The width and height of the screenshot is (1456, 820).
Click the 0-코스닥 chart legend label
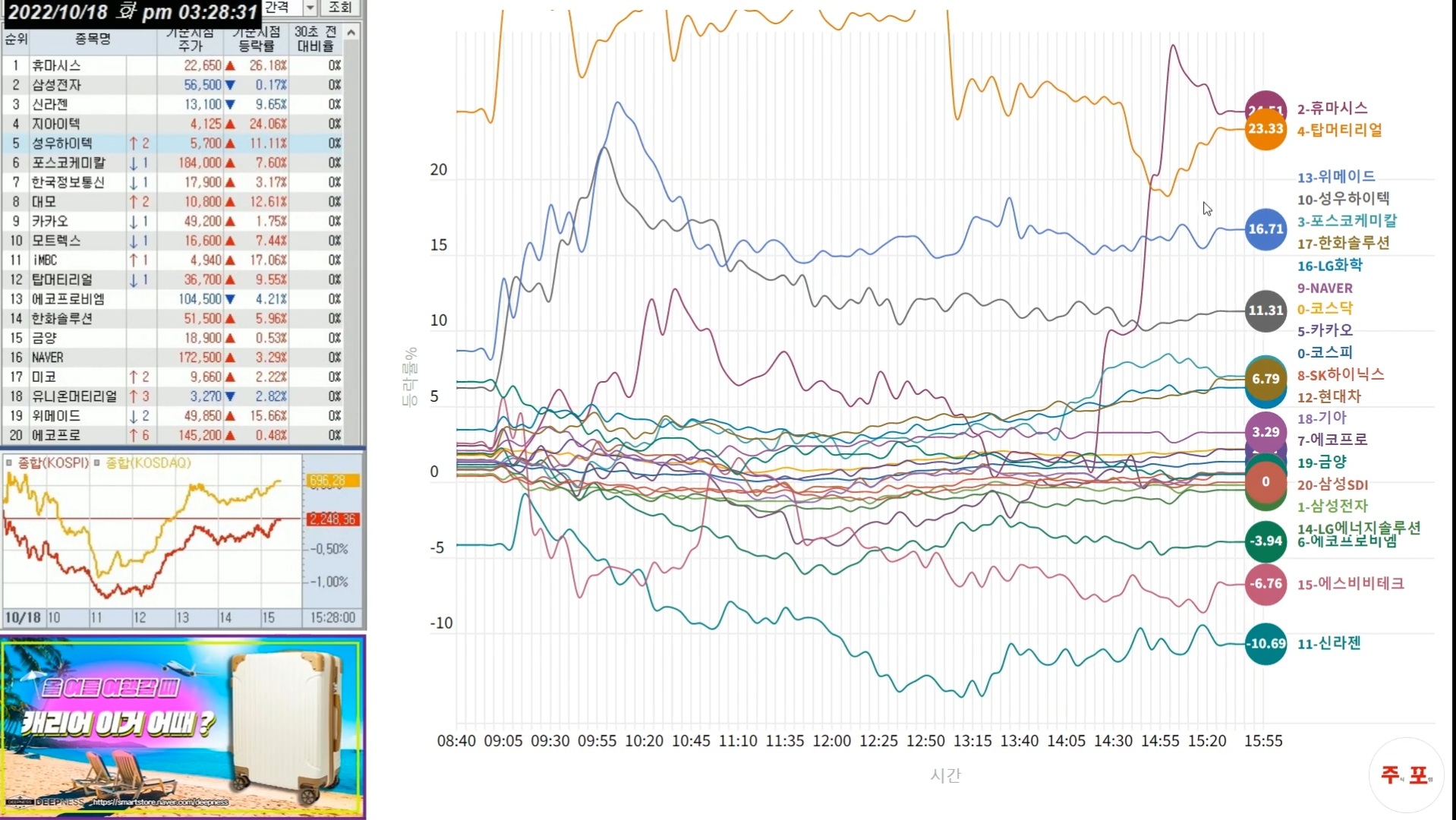pos(1325,308)
